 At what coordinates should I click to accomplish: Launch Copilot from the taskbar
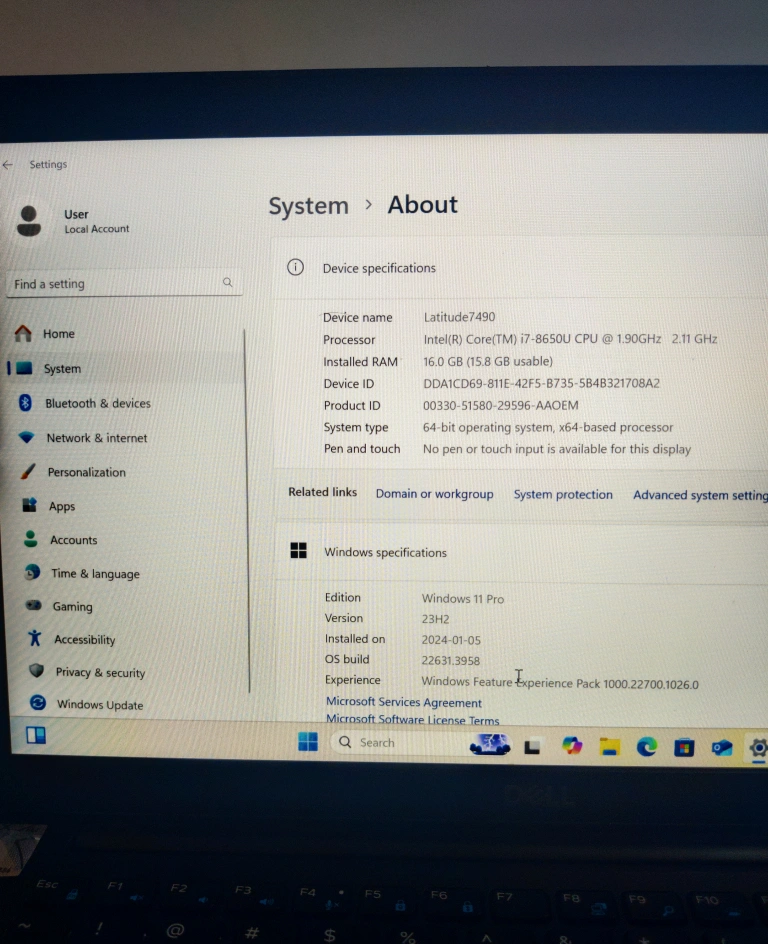click(x=572, y=746)
